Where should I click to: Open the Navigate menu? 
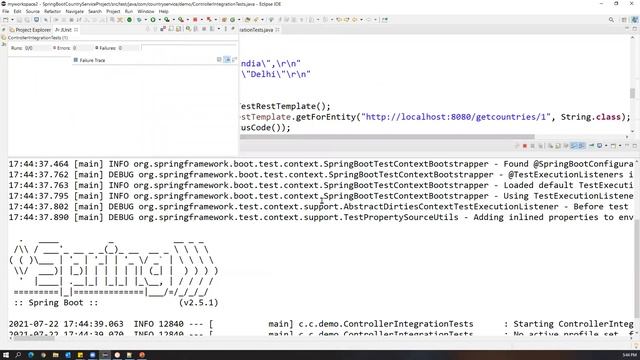coord(74,11)
